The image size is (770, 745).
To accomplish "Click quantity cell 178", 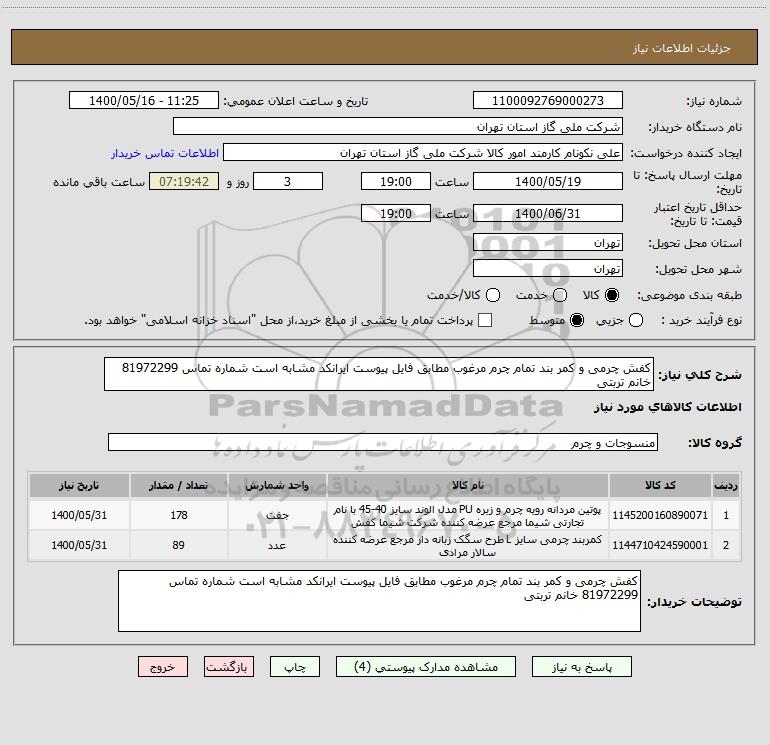I will 179,515.
